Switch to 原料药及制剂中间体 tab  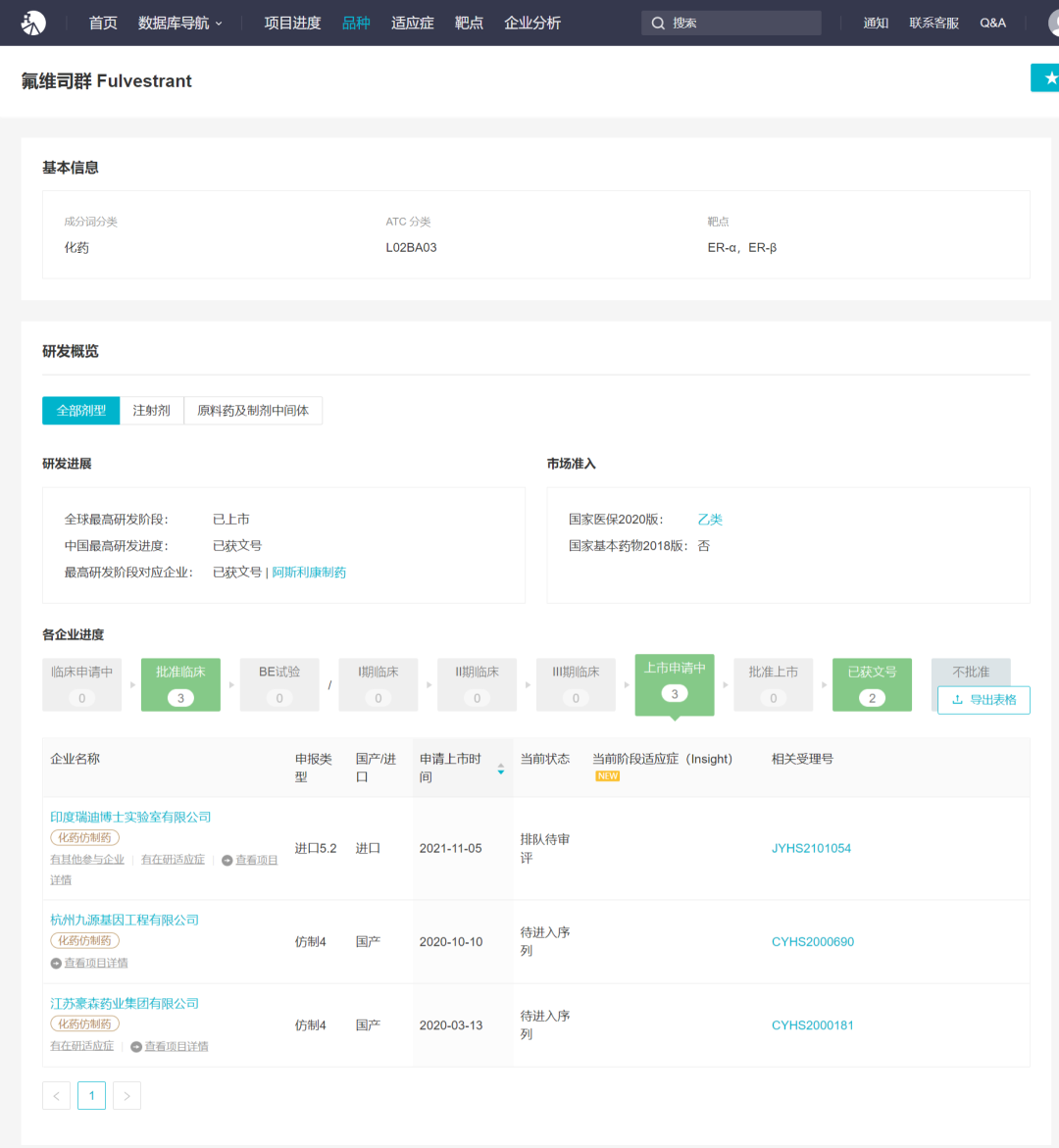(x=253, y=410)
